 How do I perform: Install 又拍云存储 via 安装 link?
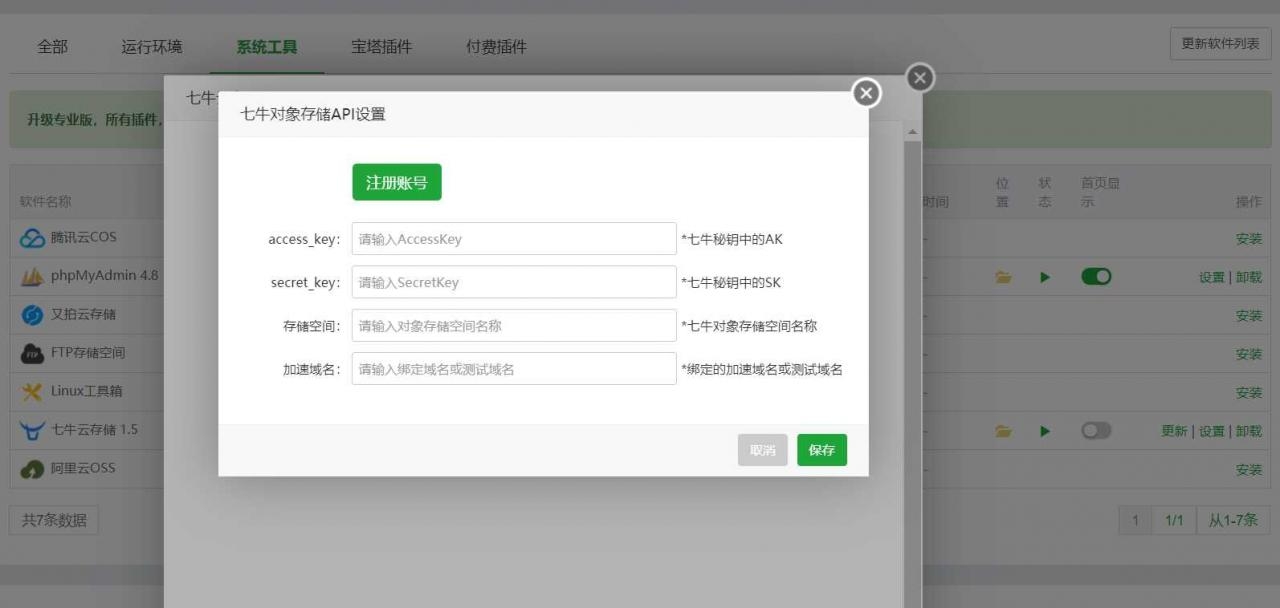(1249, 316)
